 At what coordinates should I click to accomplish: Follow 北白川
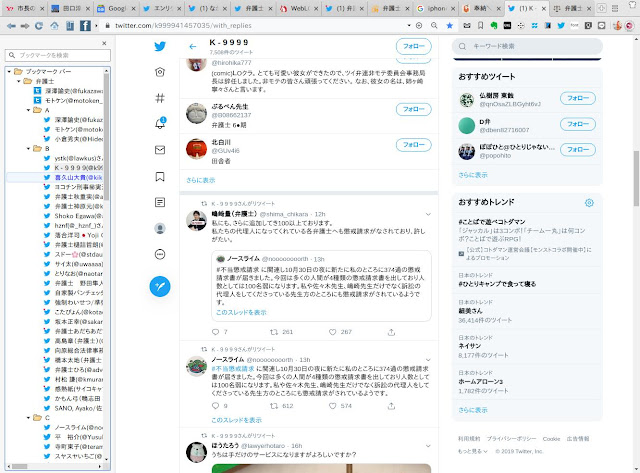pyautogui.click(x=413, y=145)
